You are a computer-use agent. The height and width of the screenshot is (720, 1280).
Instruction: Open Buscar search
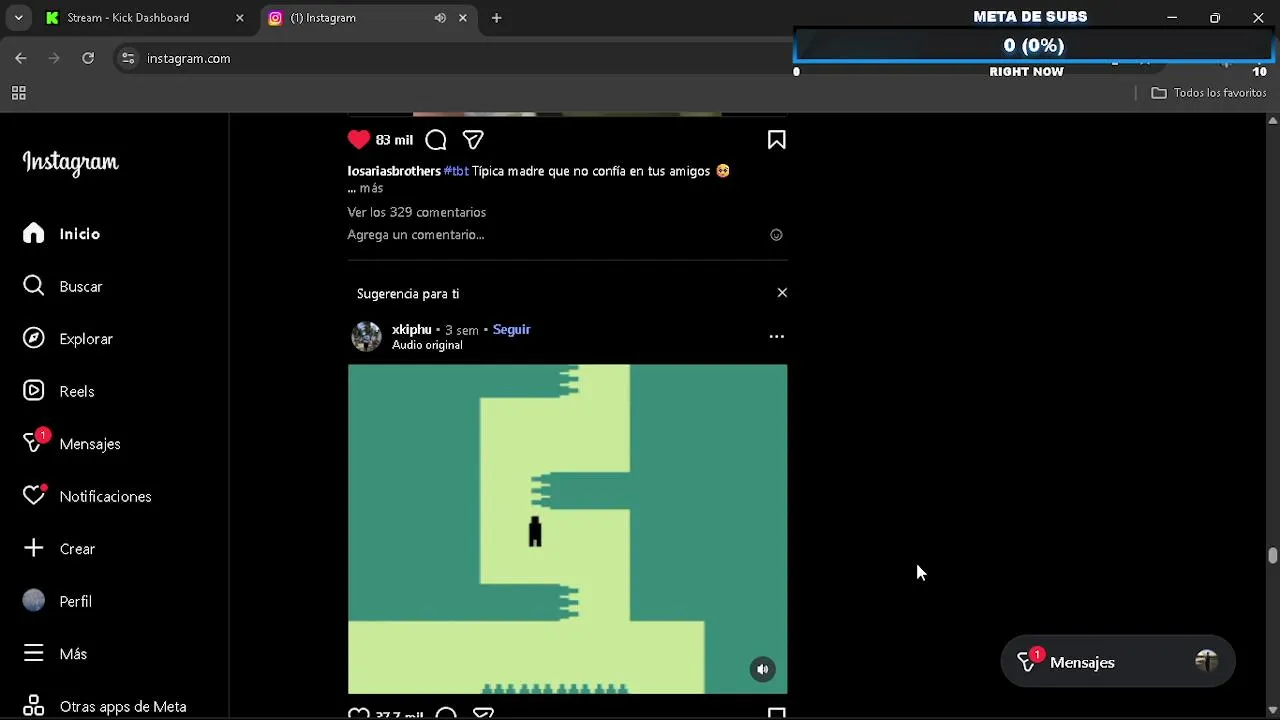pyautogui.click(x=62, y=286)
